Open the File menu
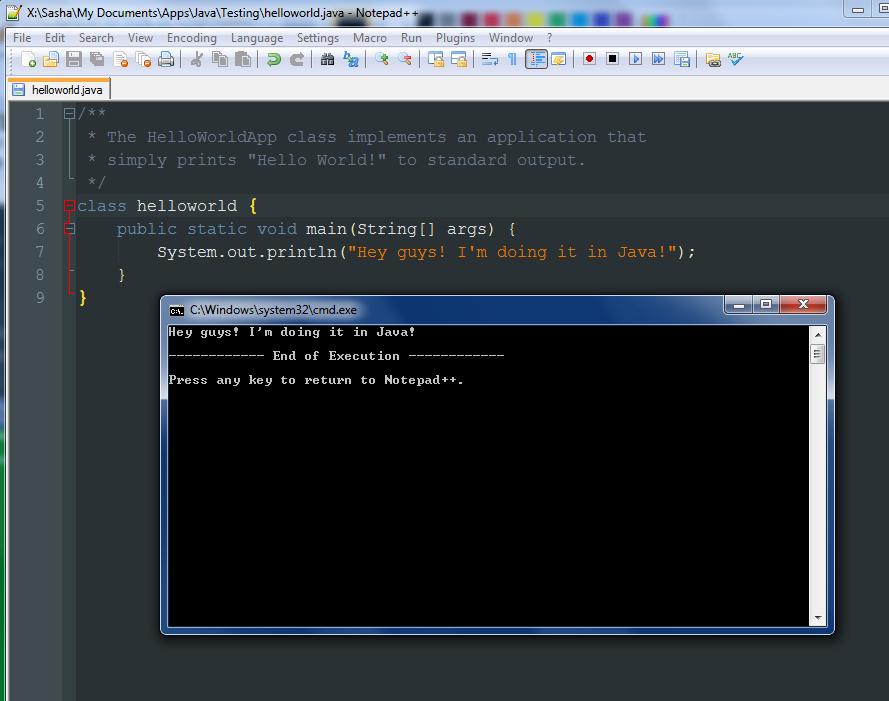Viewport: 889px width, 701px height. pos(22,38)
